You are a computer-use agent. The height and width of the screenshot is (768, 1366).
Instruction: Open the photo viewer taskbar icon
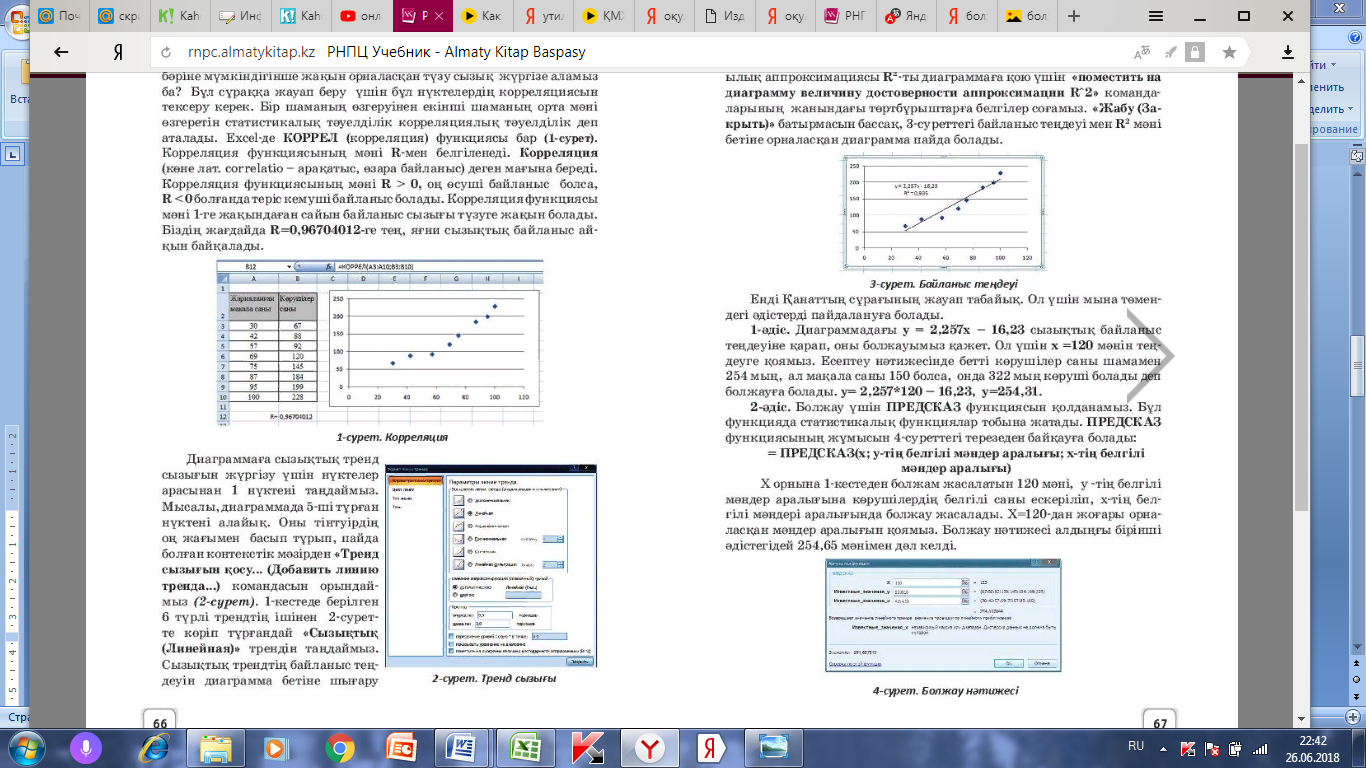(x=774, y=748)
